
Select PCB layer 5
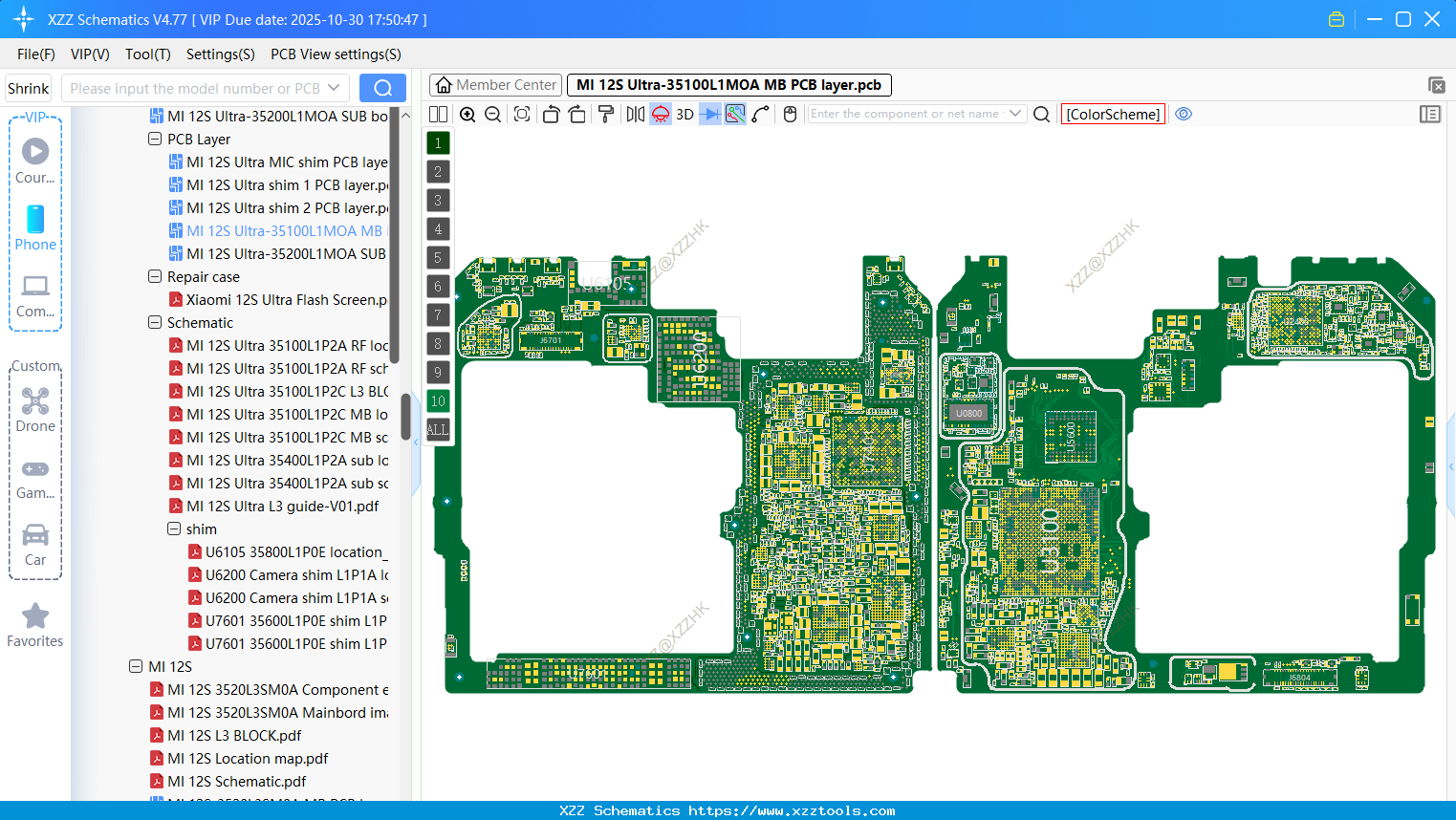click(x=437, y=257)
